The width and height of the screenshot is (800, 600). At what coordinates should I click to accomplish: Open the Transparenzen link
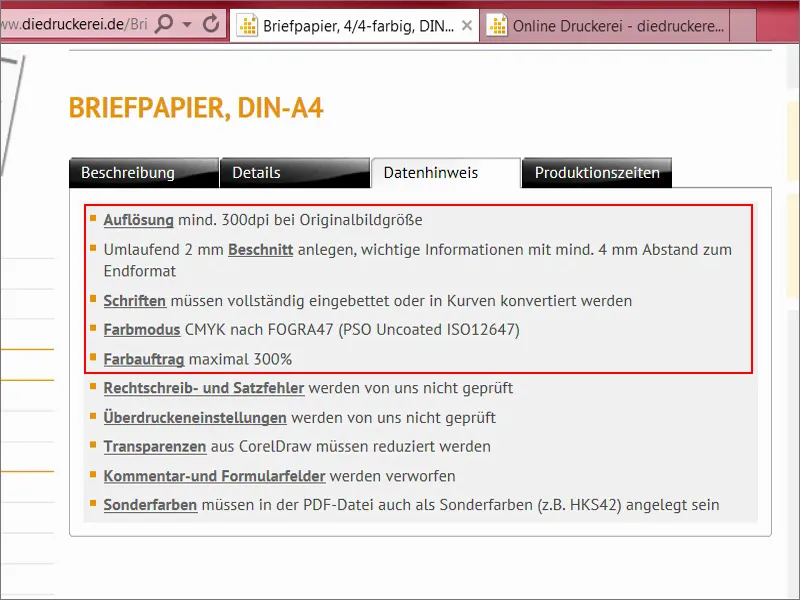coord(155,446)
